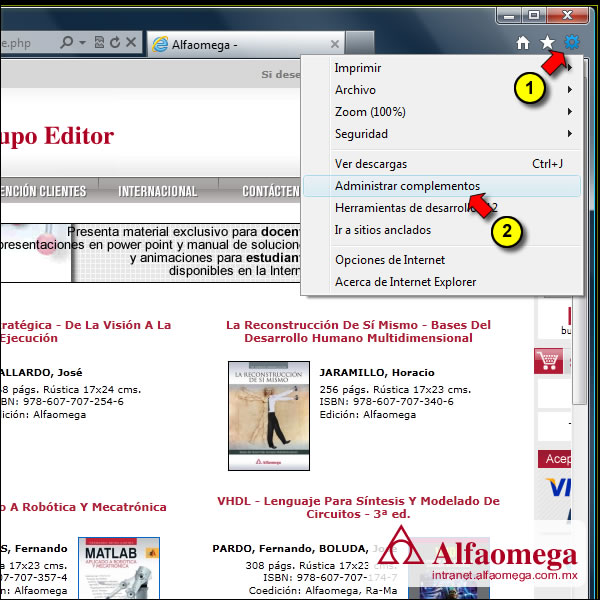
Task: Click the author name JARAMILLO, Horacio
Action: click(x=377, y=373)
